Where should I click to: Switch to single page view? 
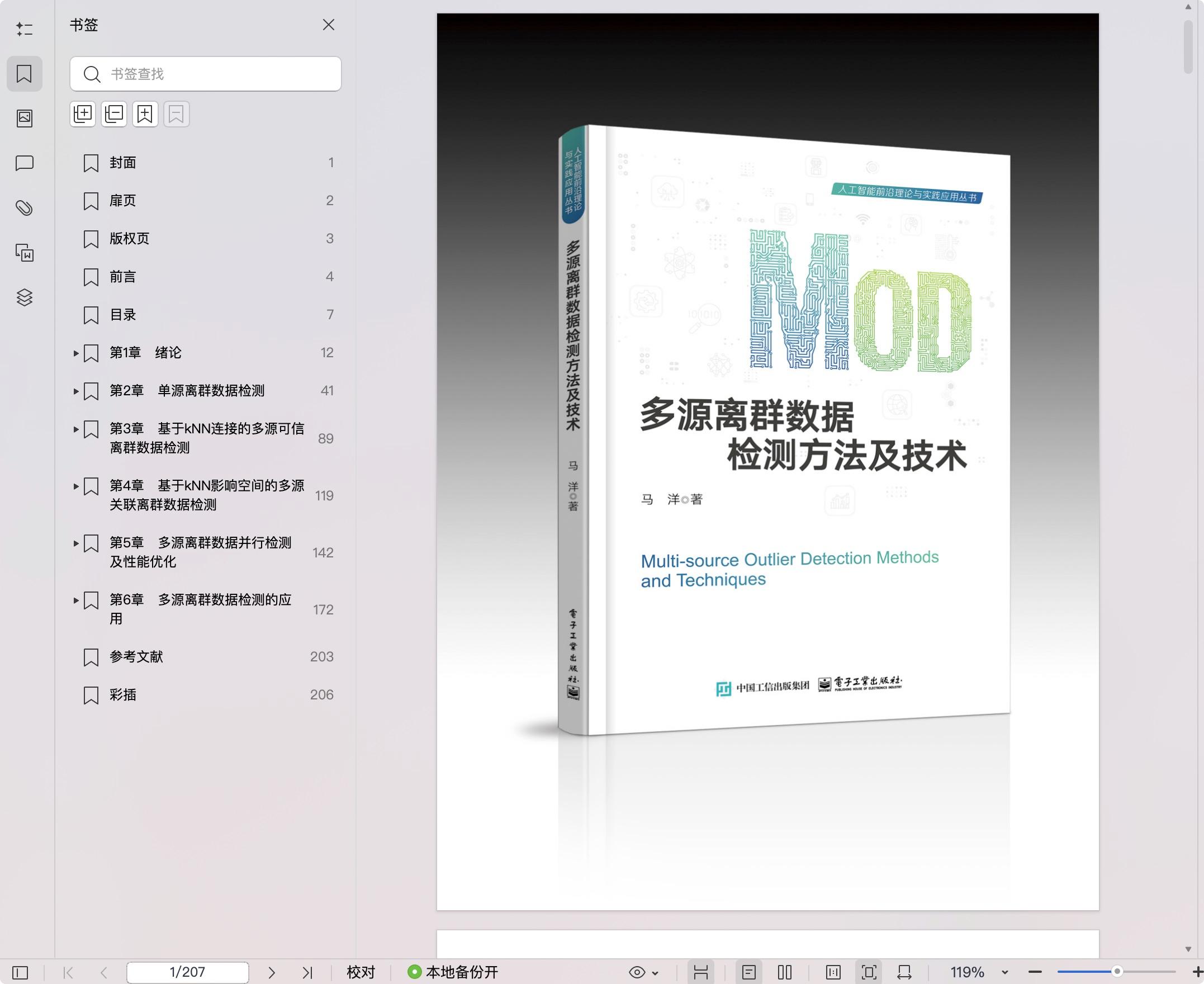pyautogui.click(x=749, y=973)
